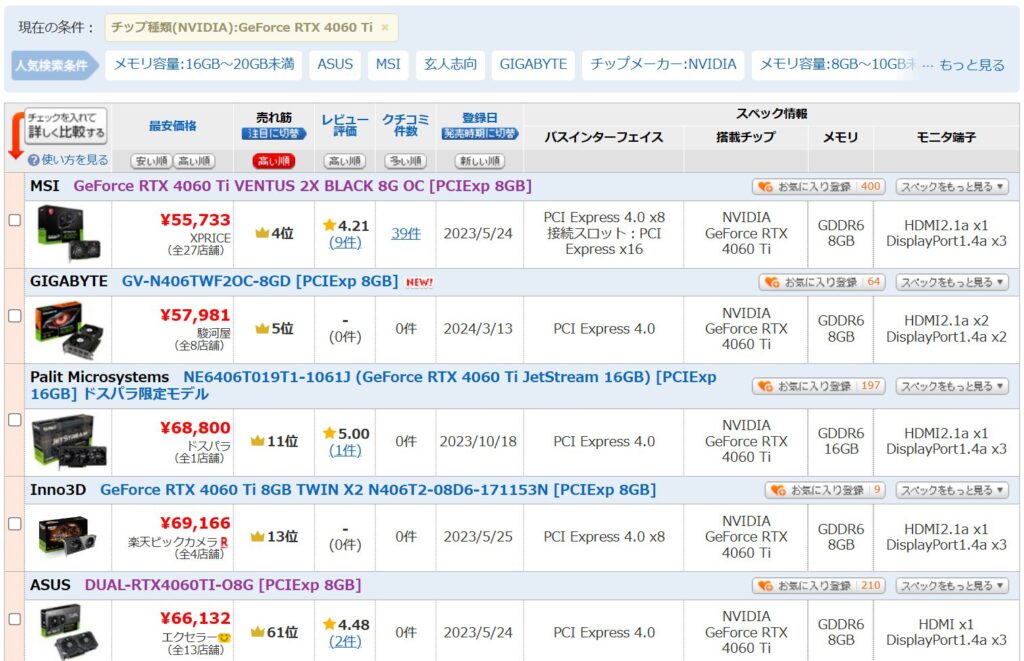The height and width of the screenshot is (661, 1024).
Task: Expand スペックをもっと見る for Inno3D card
Action: click(952, 490)
